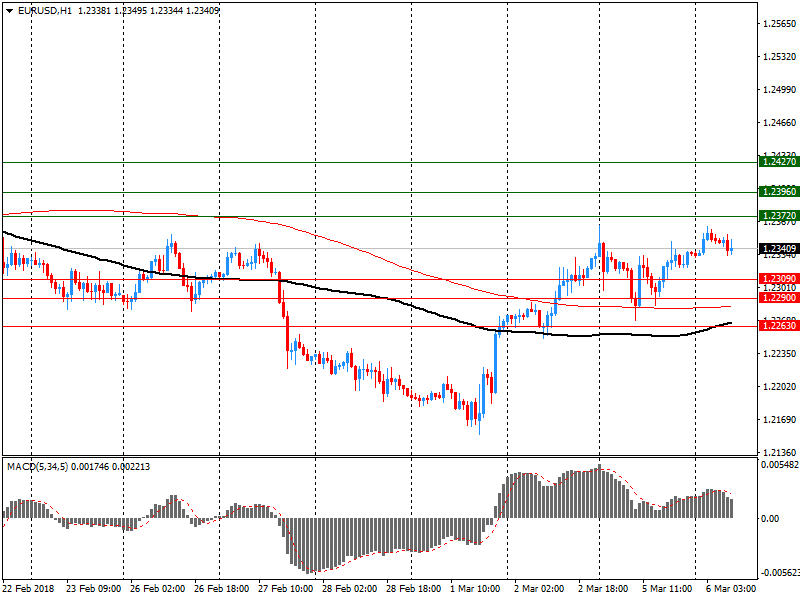Click the current price 1.23409 label
This screenshot has height=600, width=800.
pyautogui.click(x=779, y=249)
